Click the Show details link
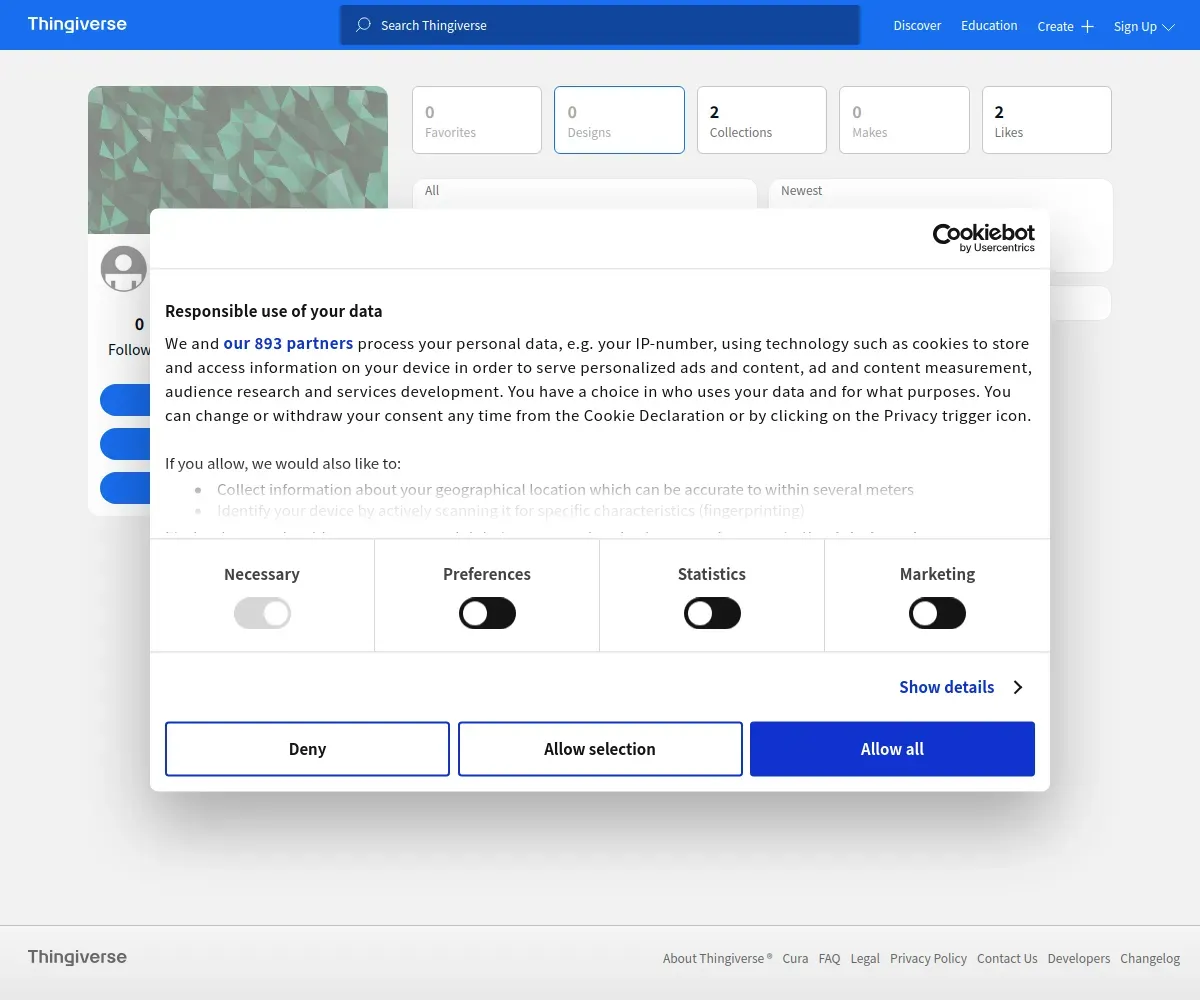The width and height of the screenshot is (1200, 1000). [946, 687]
